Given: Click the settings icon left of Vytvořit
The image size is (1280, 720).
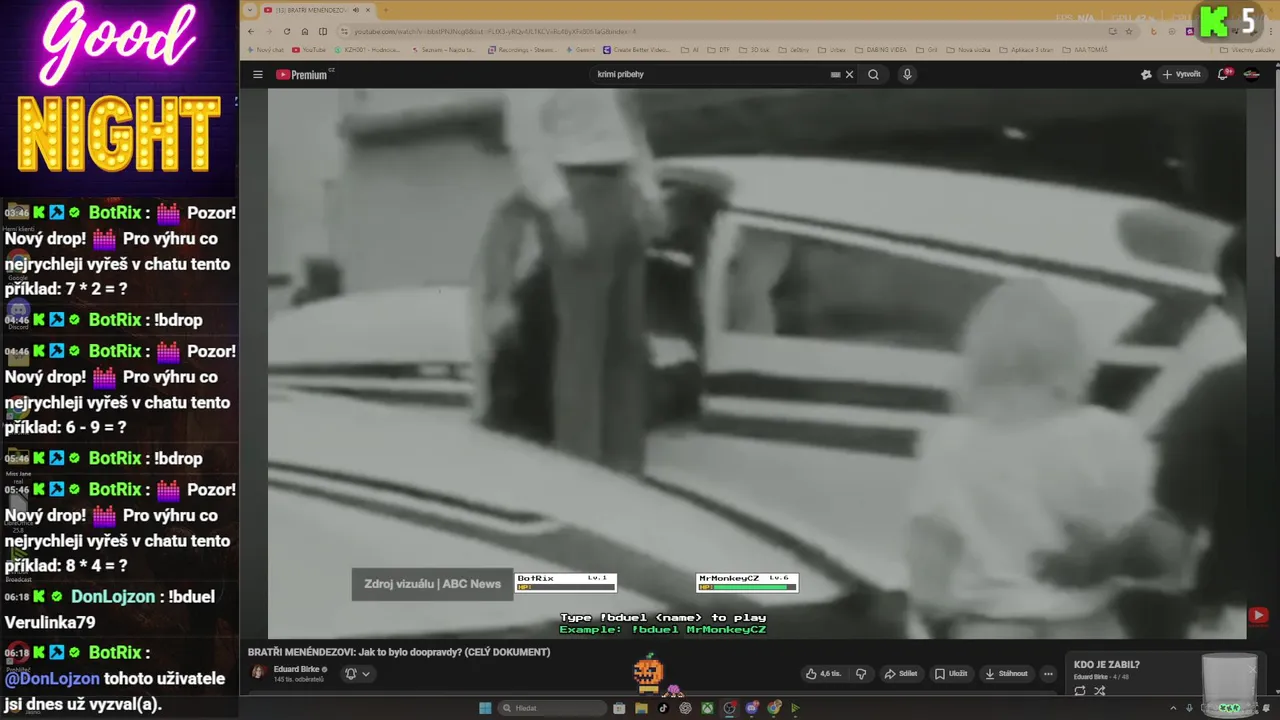Looking at the screenshot, I should pyautogui.click(x=1146, y=74).
